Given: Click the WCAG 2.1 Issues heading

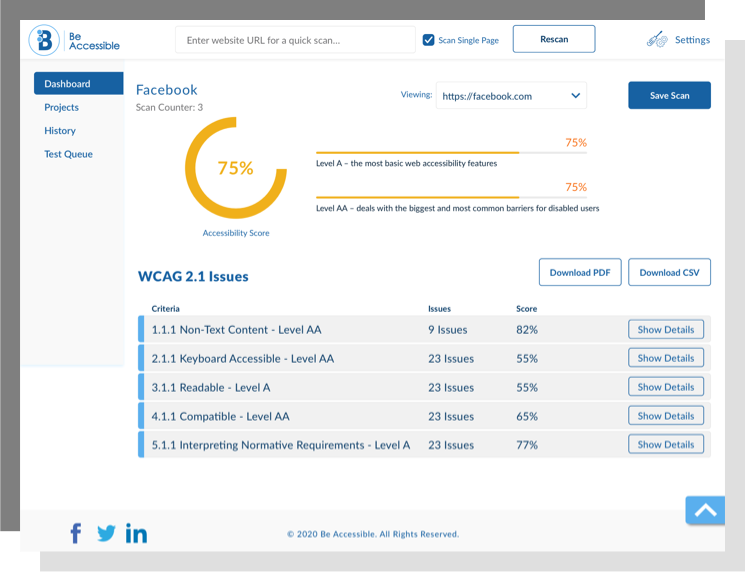Looking at the screenshot, I should click(x=193, y=276).
